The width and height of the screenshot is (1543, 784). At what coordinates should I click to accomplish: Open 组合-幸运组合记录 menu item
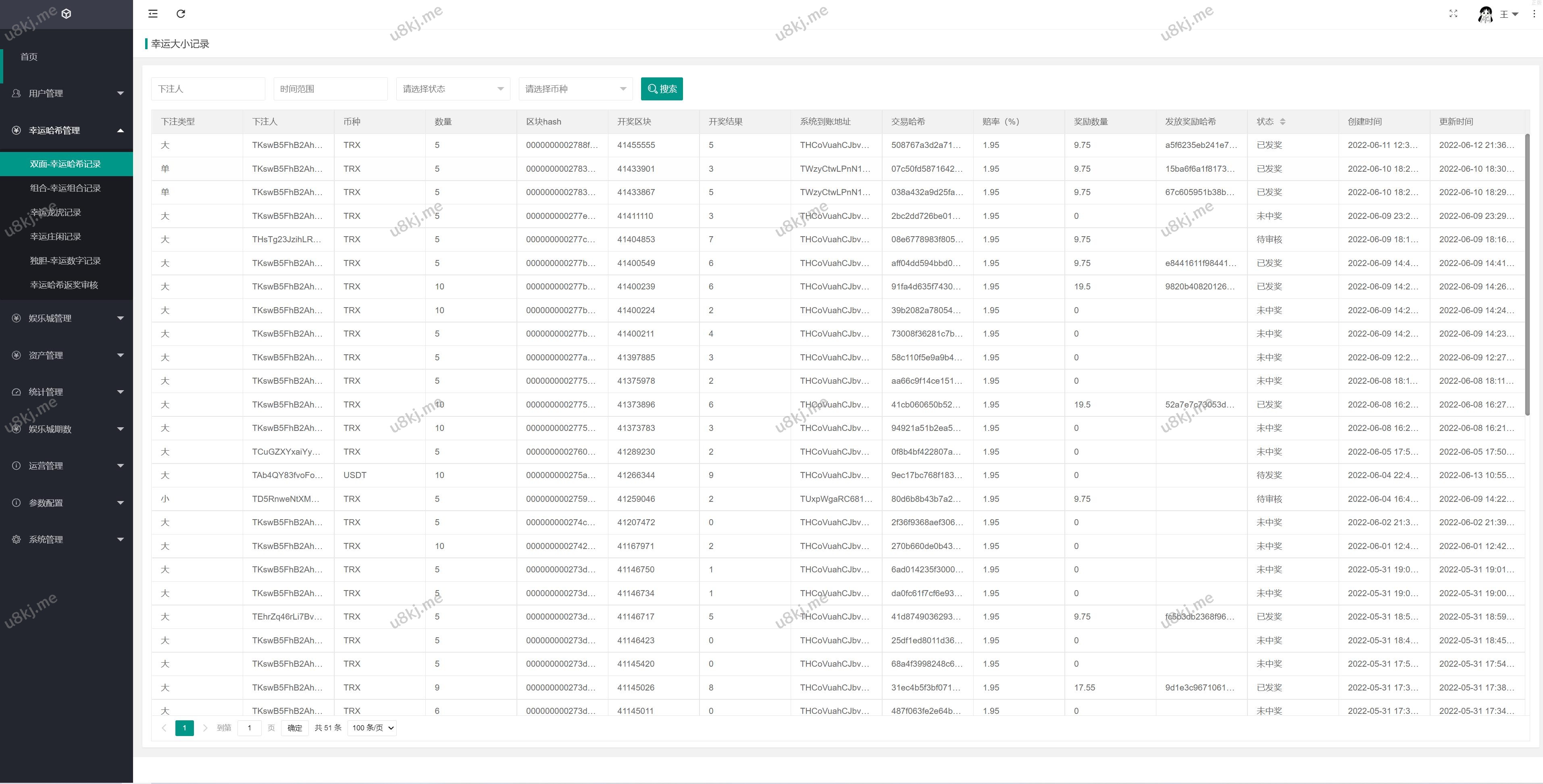[65, 188]
